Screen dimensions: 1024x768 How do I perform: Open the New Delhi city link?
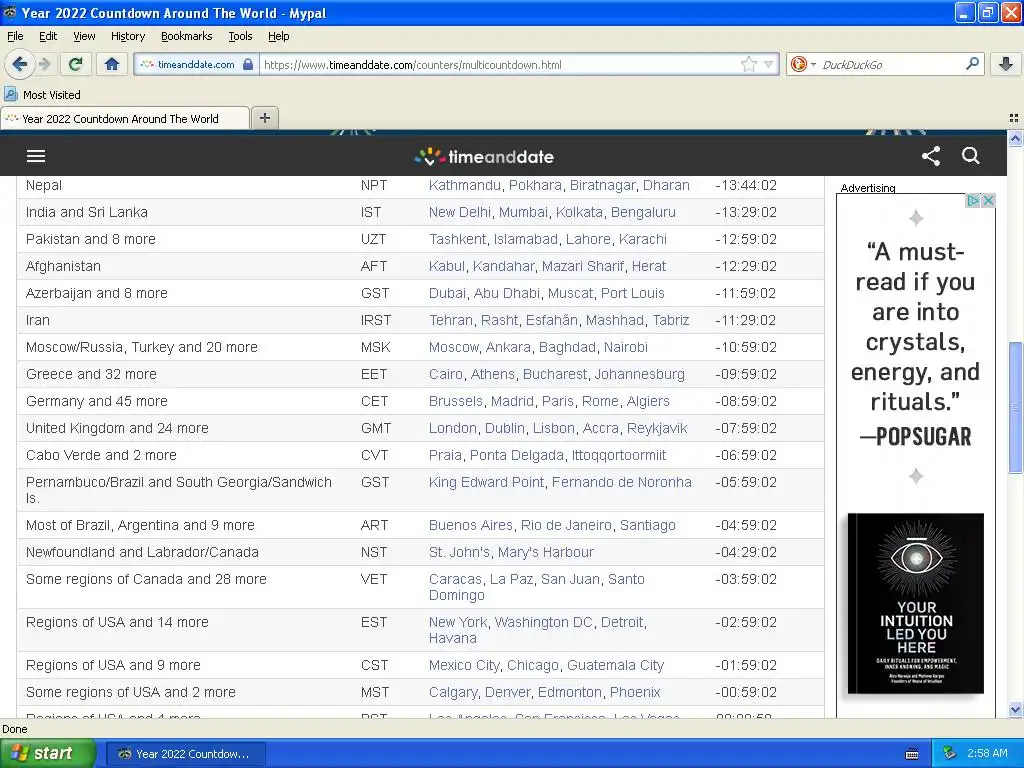coord(460,212)
